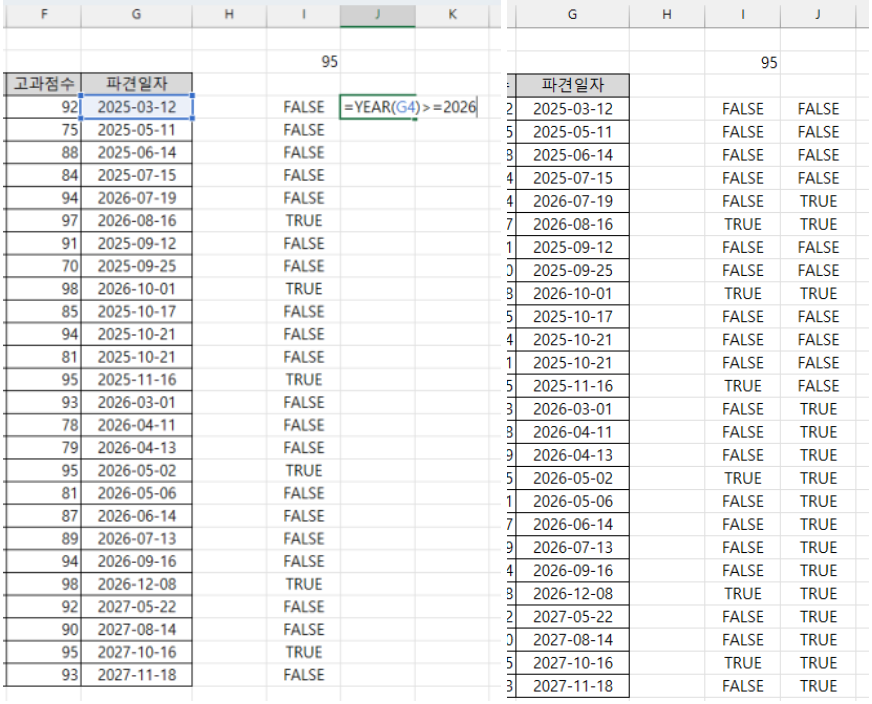Click the 파견일자 header cell in left sheet

pyautogui.click(x=136, y=84)
